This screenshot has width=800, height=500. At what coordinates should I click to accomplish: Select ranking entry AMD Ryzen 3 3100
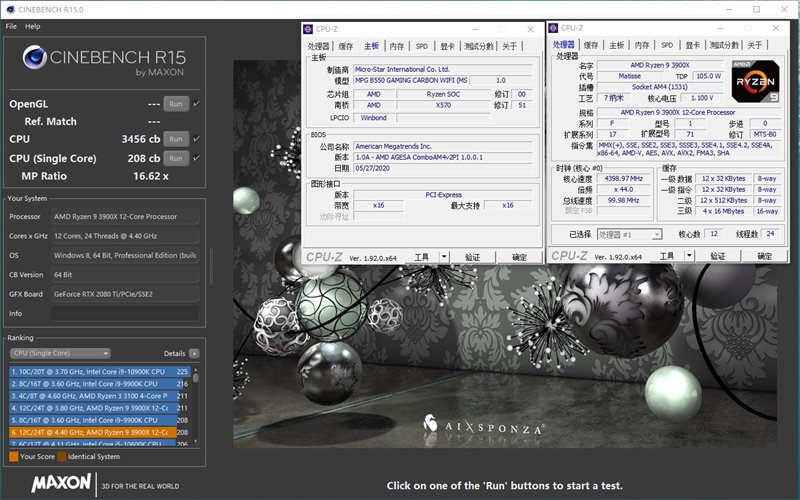point(99,396)
